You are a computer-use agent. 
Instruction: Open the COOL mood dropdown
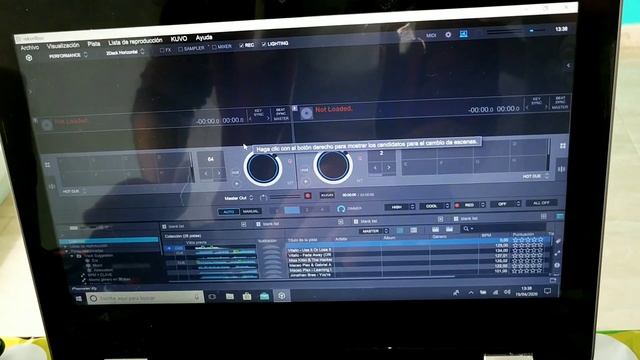click(x=434, y=206)
